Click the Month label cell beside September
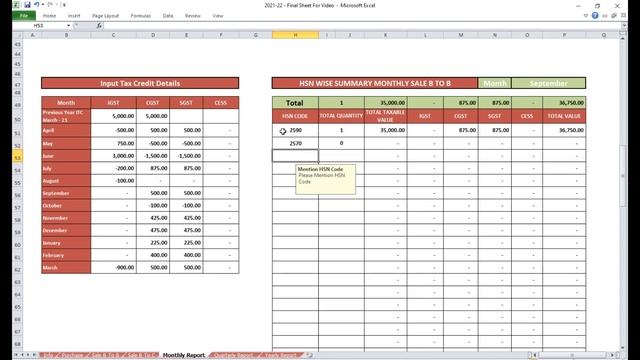The width and height of the screenshot is (640, 360). point(494,83)
